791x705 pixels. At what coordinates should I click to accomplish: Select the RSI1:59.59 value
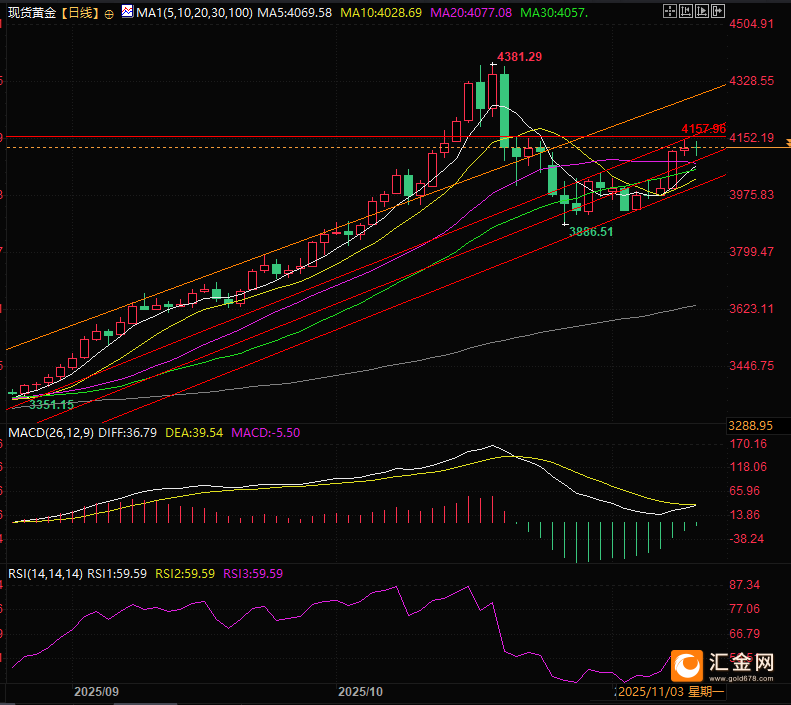[117, 574]
